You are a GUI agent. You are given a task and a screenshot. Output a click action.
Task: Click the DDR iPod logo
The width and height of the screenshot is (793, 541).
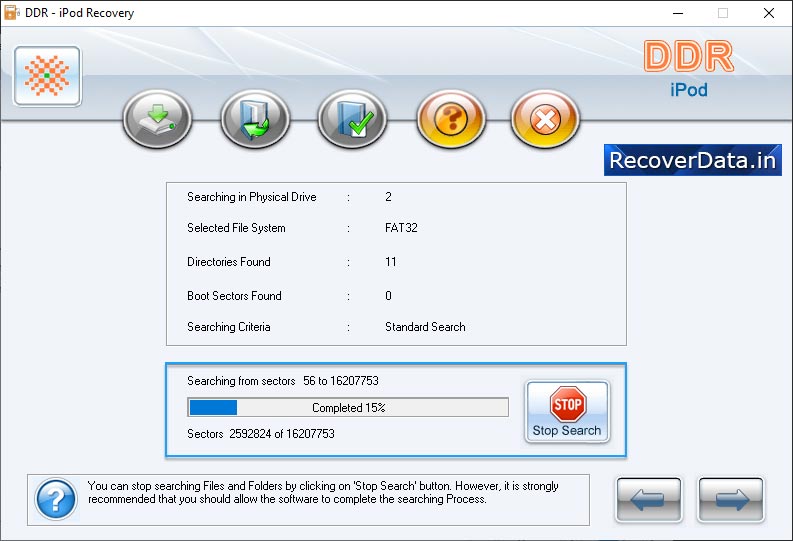click(689, 69)
